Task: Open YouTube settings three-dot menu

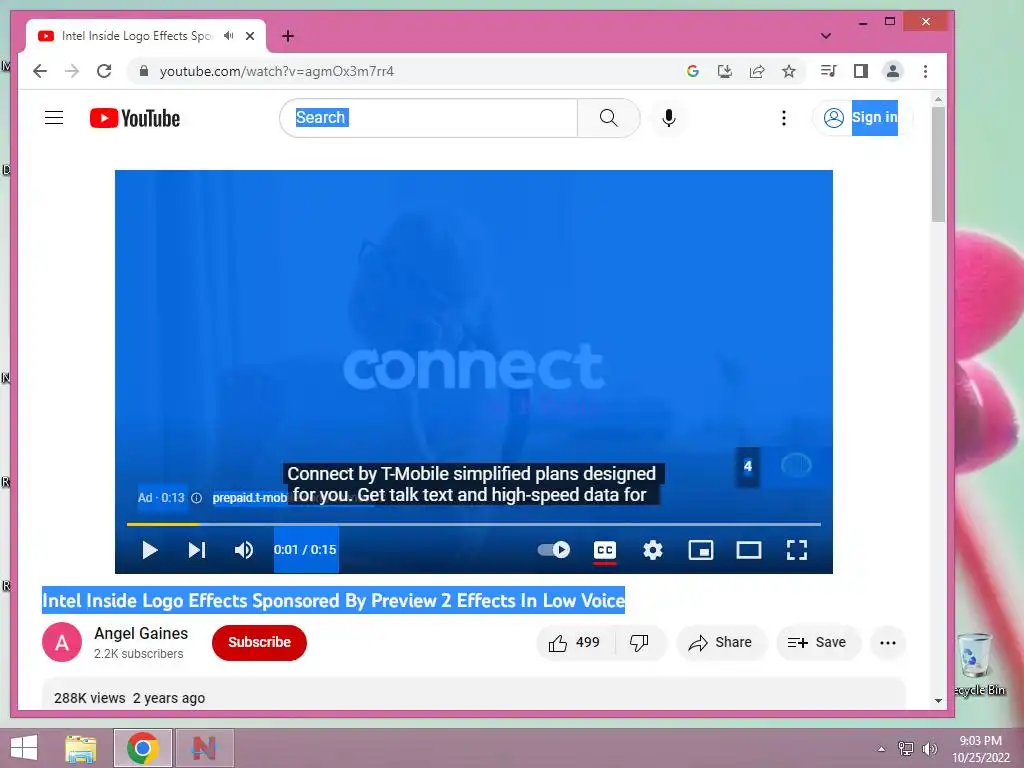Action: point(784,118)
